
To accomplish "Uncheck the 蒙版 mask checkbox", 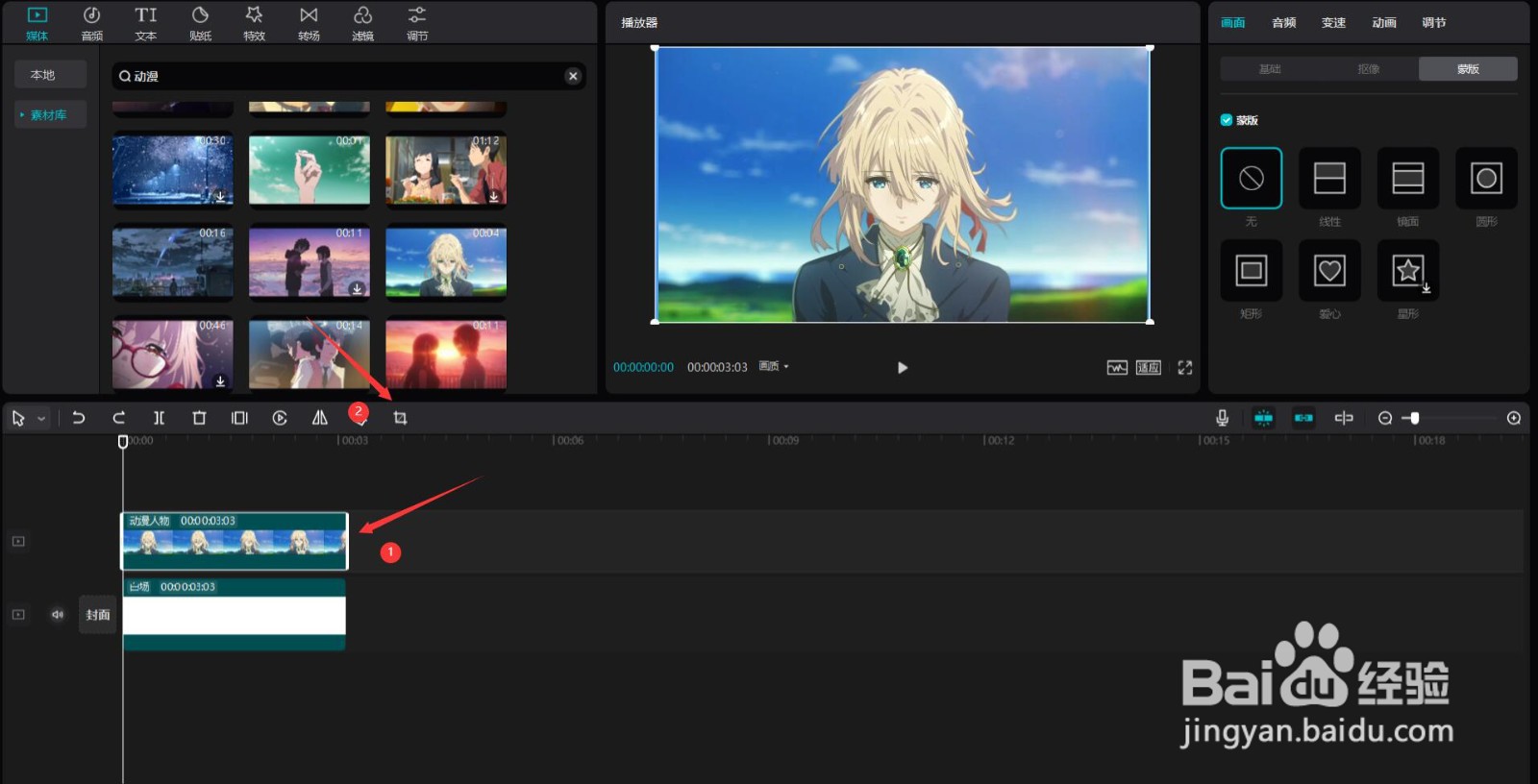I will point(1227,120).
